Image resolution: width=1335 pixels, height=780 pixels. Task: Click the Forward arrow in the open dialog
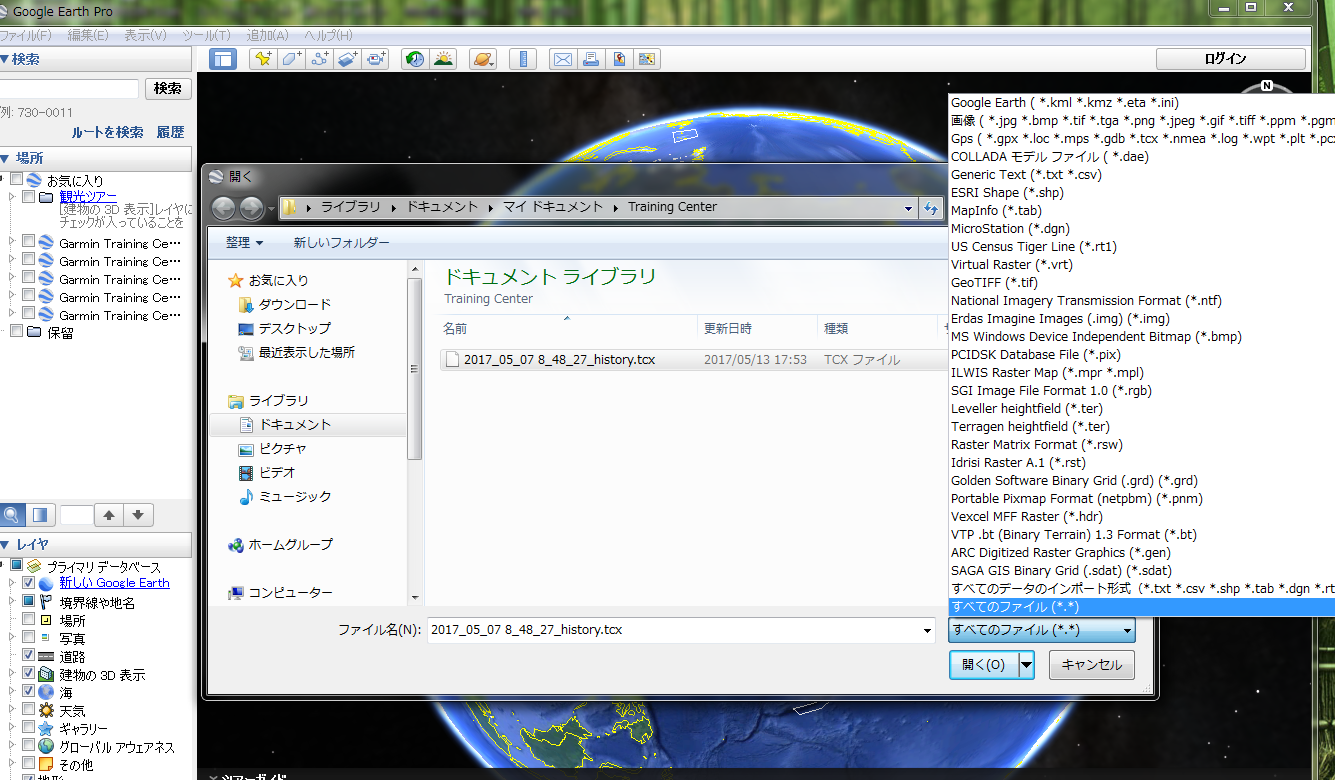pos(251,208)
